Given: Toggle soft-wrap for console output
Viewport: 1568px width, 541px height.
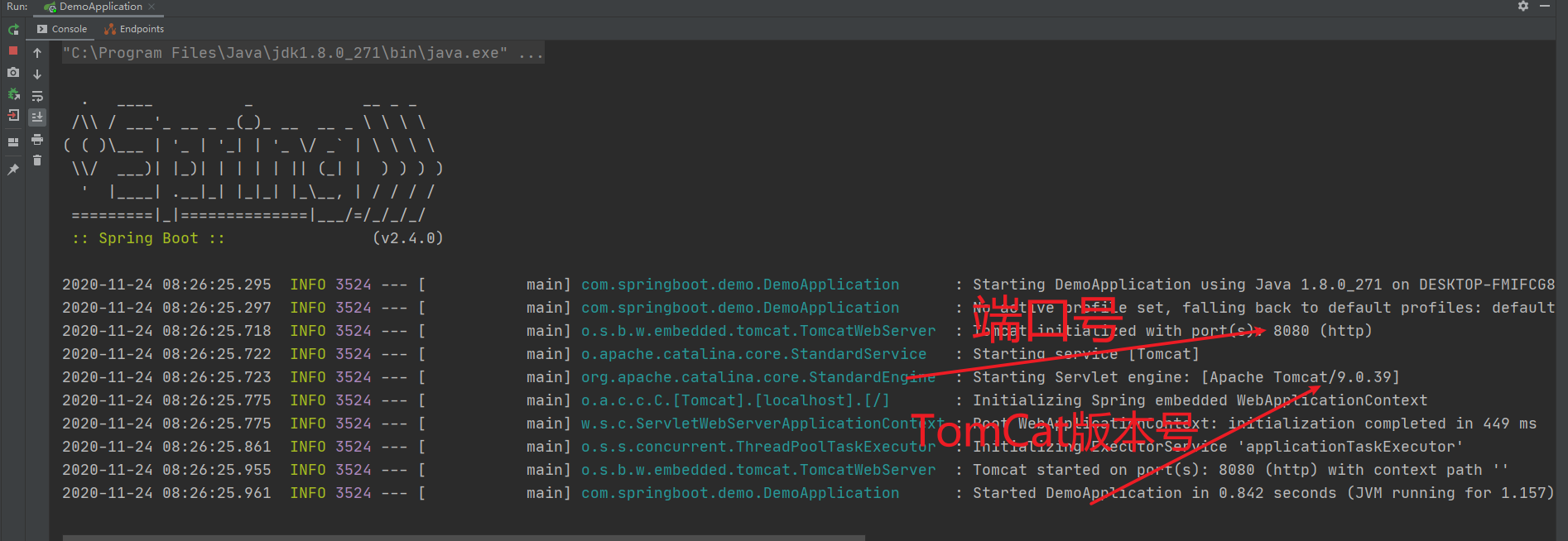Looking at the screenshot, I should pyautogui.click(x=37, y=96).
